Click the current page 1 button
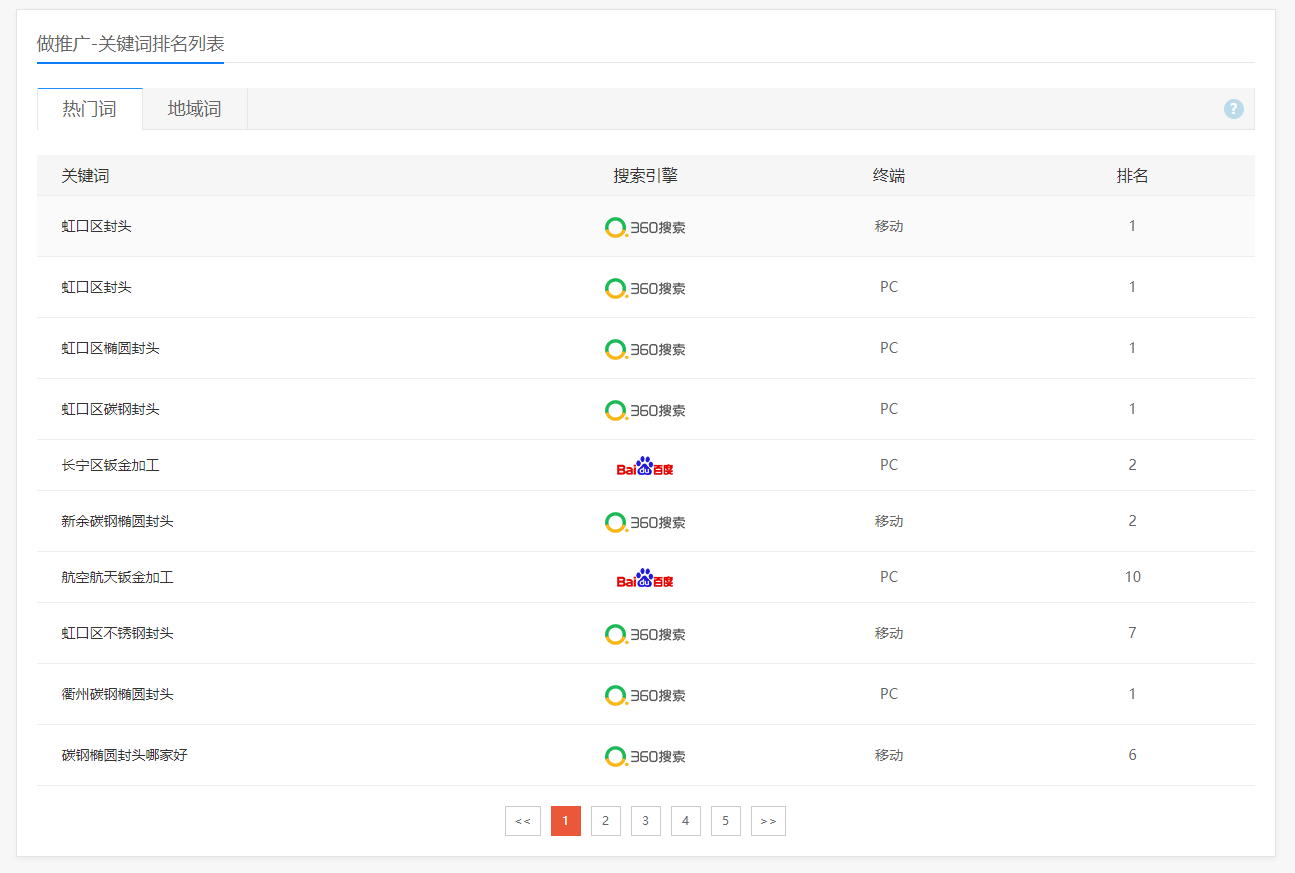The height and width of the screenshot is (873, 1295). [565, 821]
